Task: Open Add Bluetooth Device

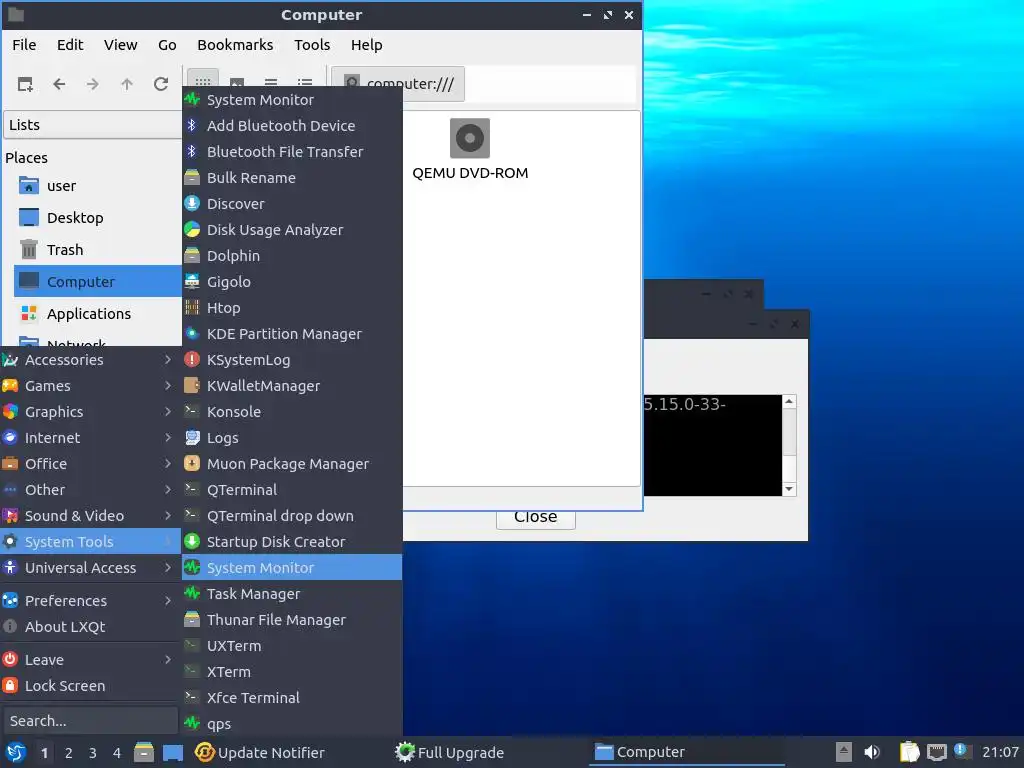Action: point(292,126)
